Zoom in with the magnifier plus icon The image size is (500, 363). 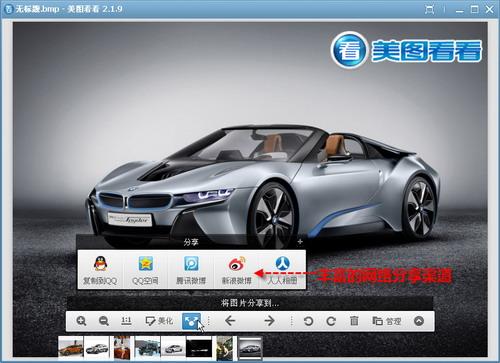point(81,321)
